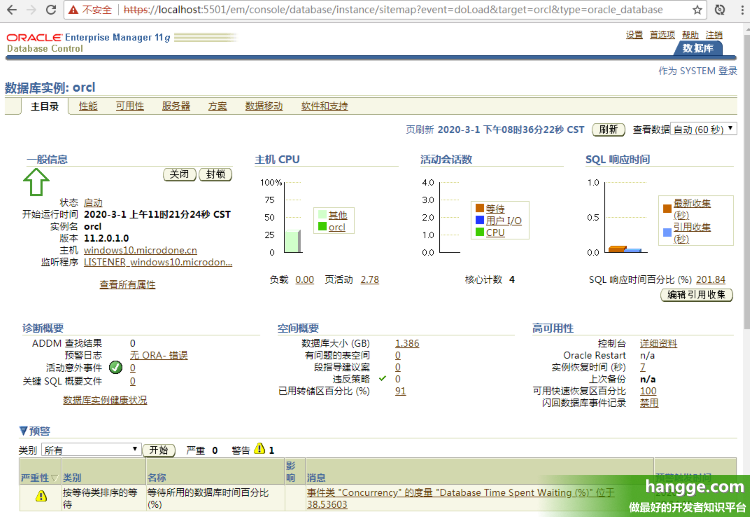Click the blue 用户 I/O legend swatch
The height and width of the screenshot is (517, 750).
(x=480, y=220)
